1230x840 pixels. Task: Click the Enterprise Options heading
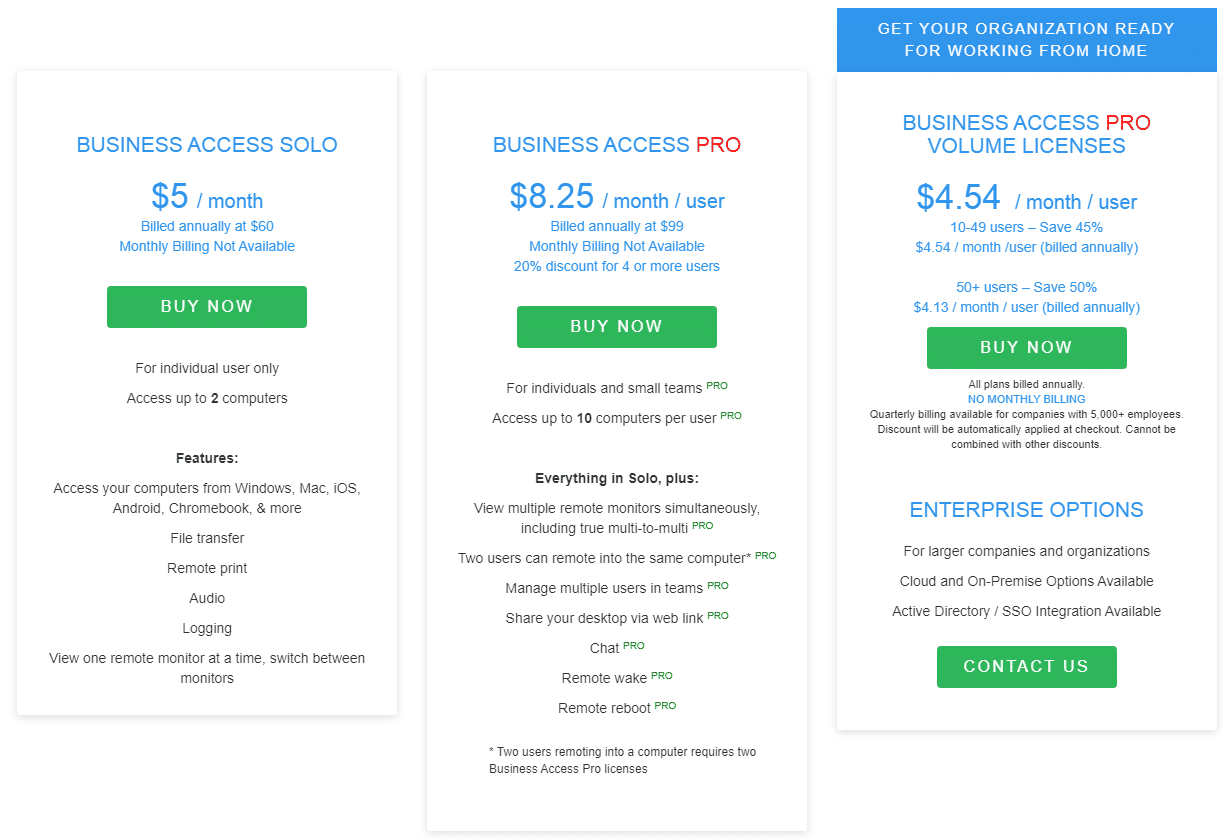pyautogui.click(x=1026, y=510)
